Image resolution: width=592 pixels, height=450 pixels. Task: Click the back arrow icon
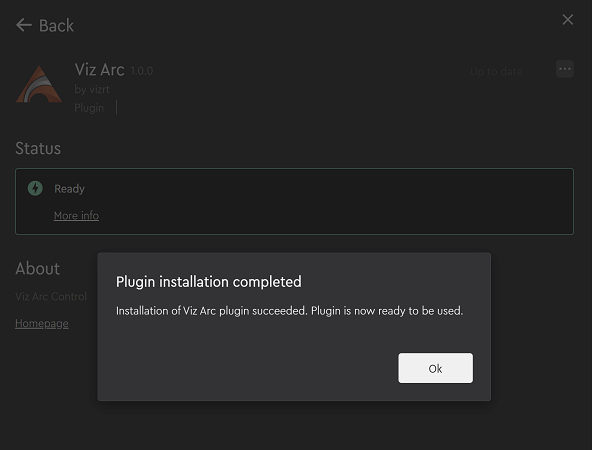pyautogui.click(x=24, y=25)
